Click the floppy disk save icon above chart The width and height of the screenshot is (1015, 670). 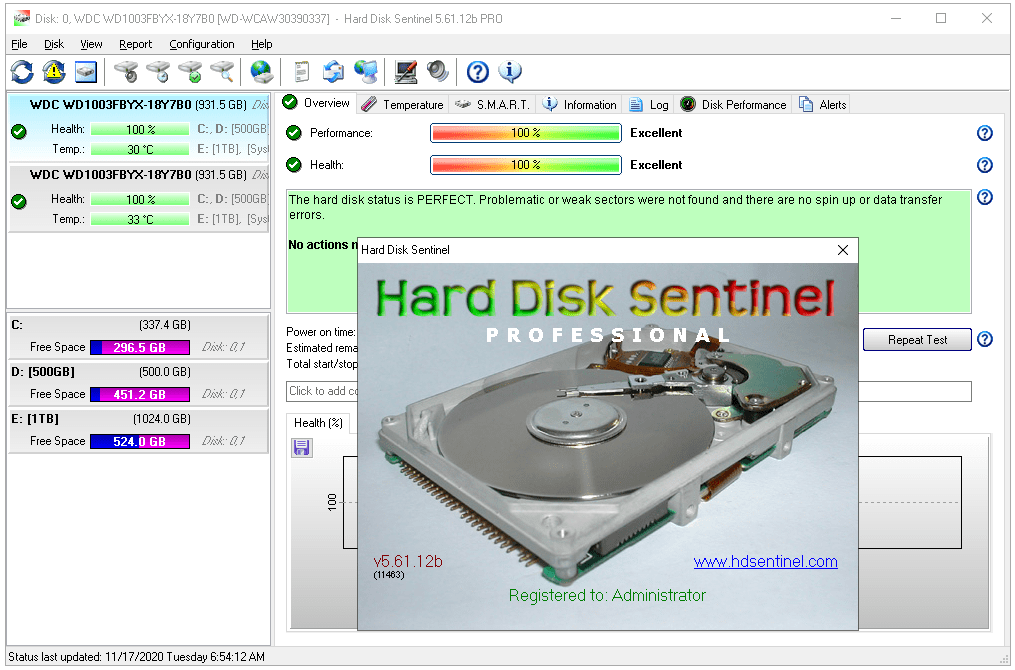[x=302, y=447]
